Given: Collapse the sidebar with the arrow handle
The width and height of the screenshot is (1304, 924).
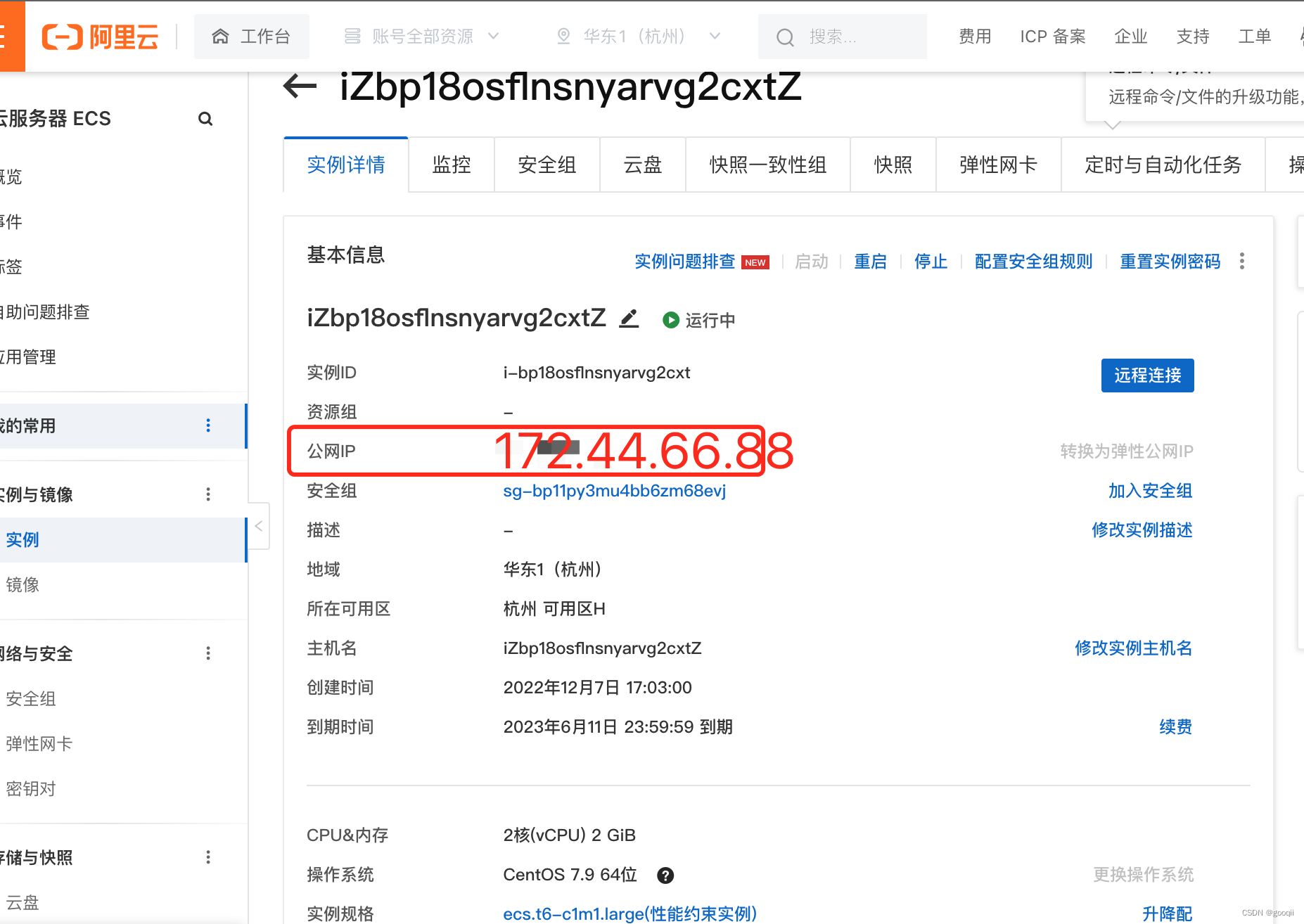Looking at the screenshot, I should 259,526.
